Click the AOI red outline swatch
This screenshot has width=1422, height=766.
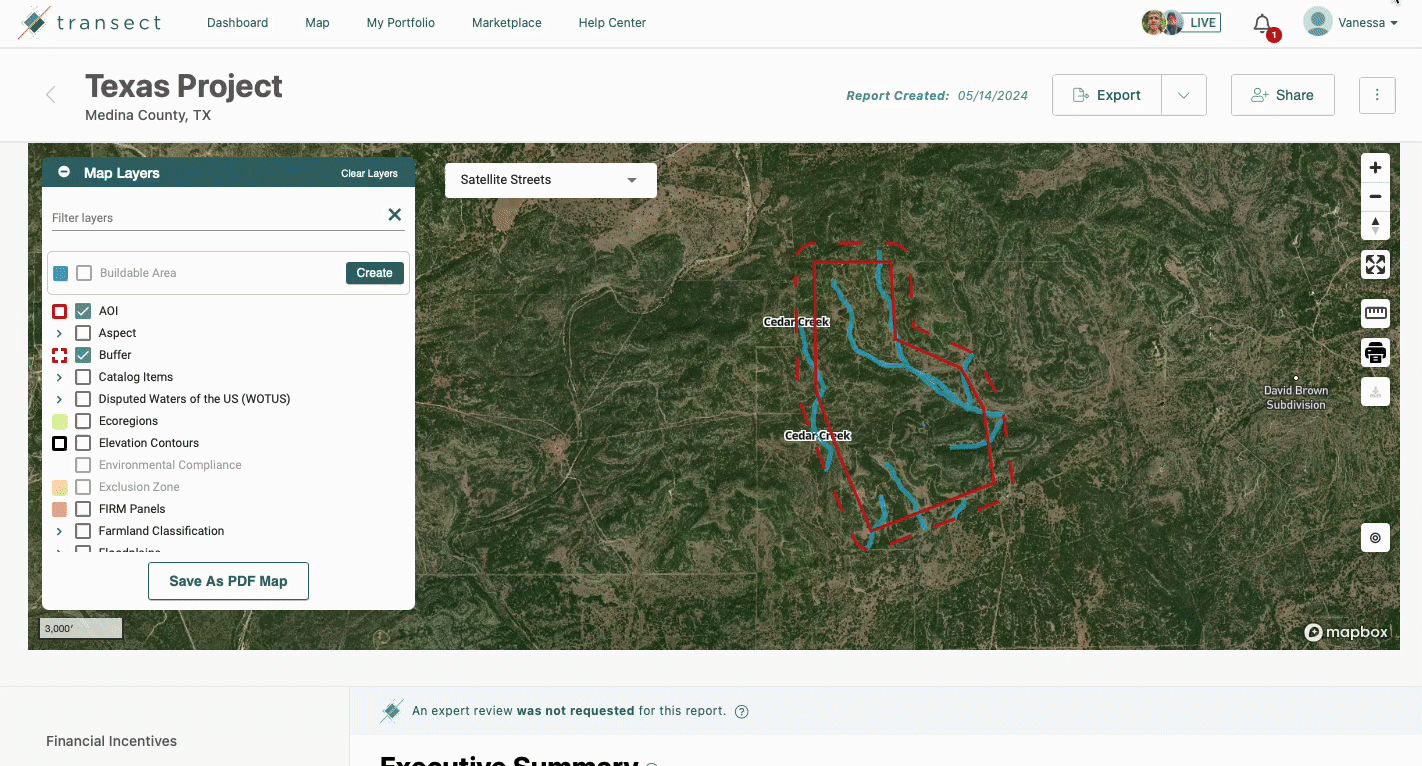pos(60,311)
